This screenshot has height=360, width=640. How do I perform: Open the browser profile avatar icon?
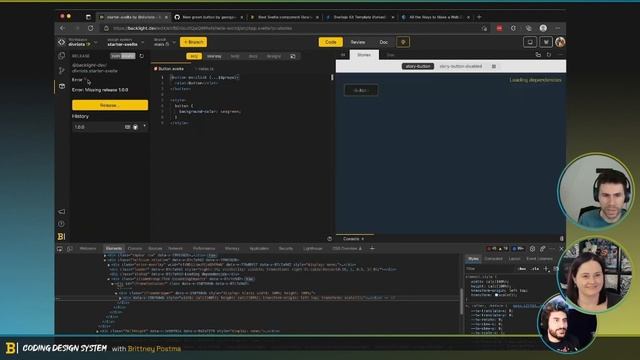543,28
